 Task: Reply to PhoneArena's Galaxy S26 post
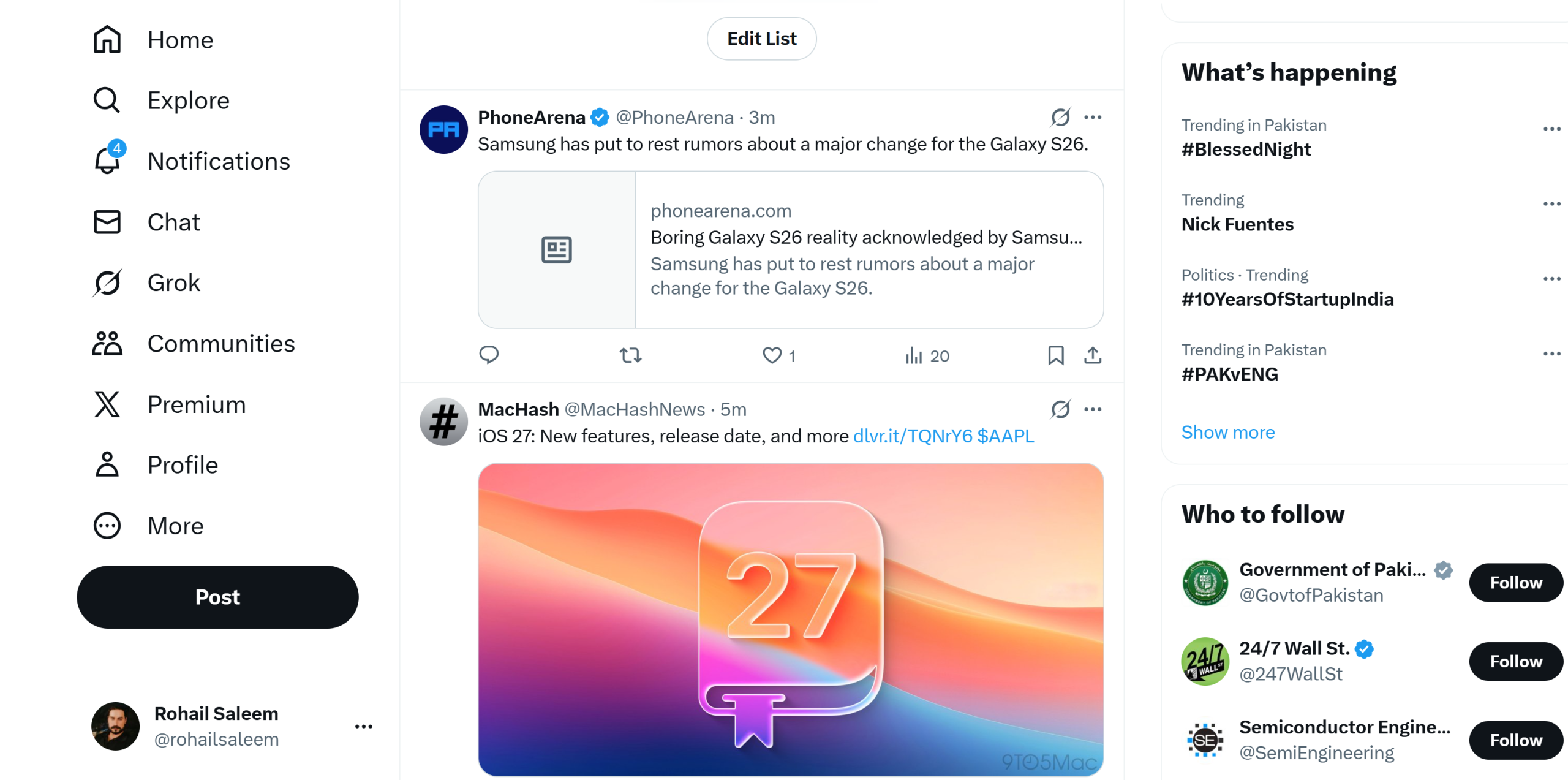click(x=489, y=355)
